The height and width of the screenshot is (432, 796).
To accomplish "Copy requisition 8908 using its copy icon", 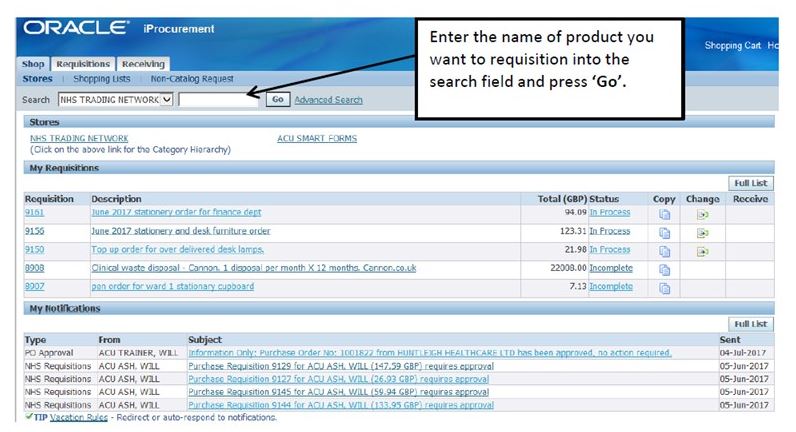I will 664,270.
